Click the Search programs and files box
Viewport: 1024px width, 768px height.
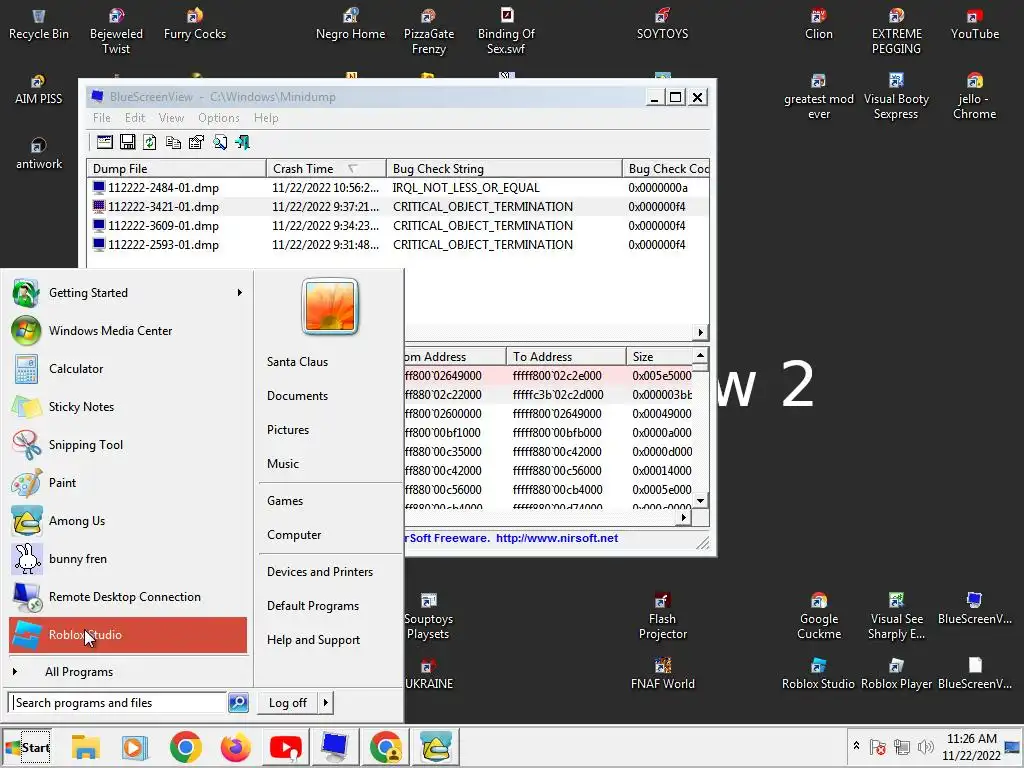(x=118, y=703)
